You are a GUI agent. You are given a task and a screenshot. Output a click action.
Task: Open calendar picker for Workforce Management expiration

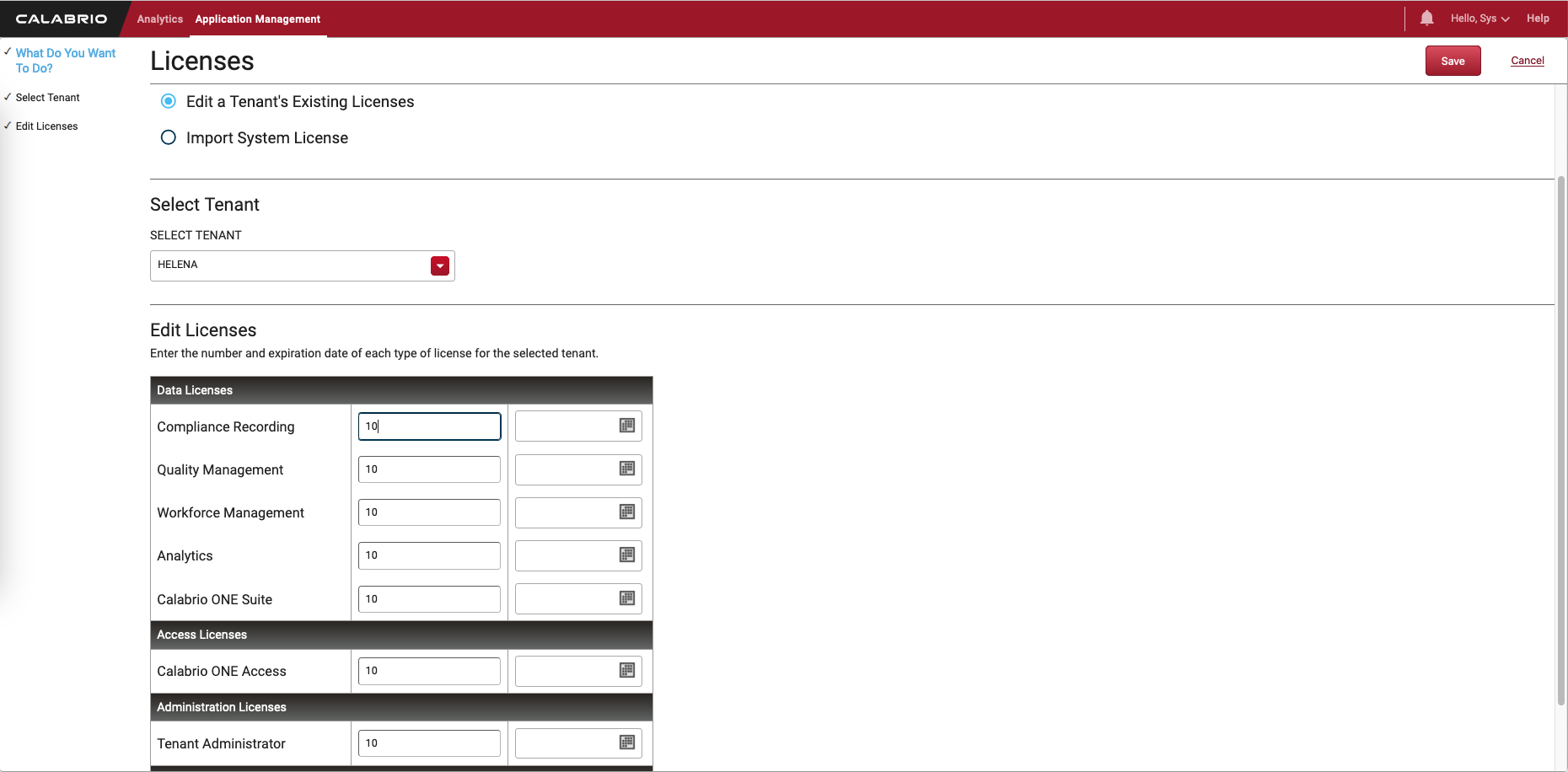click(626, 512)
